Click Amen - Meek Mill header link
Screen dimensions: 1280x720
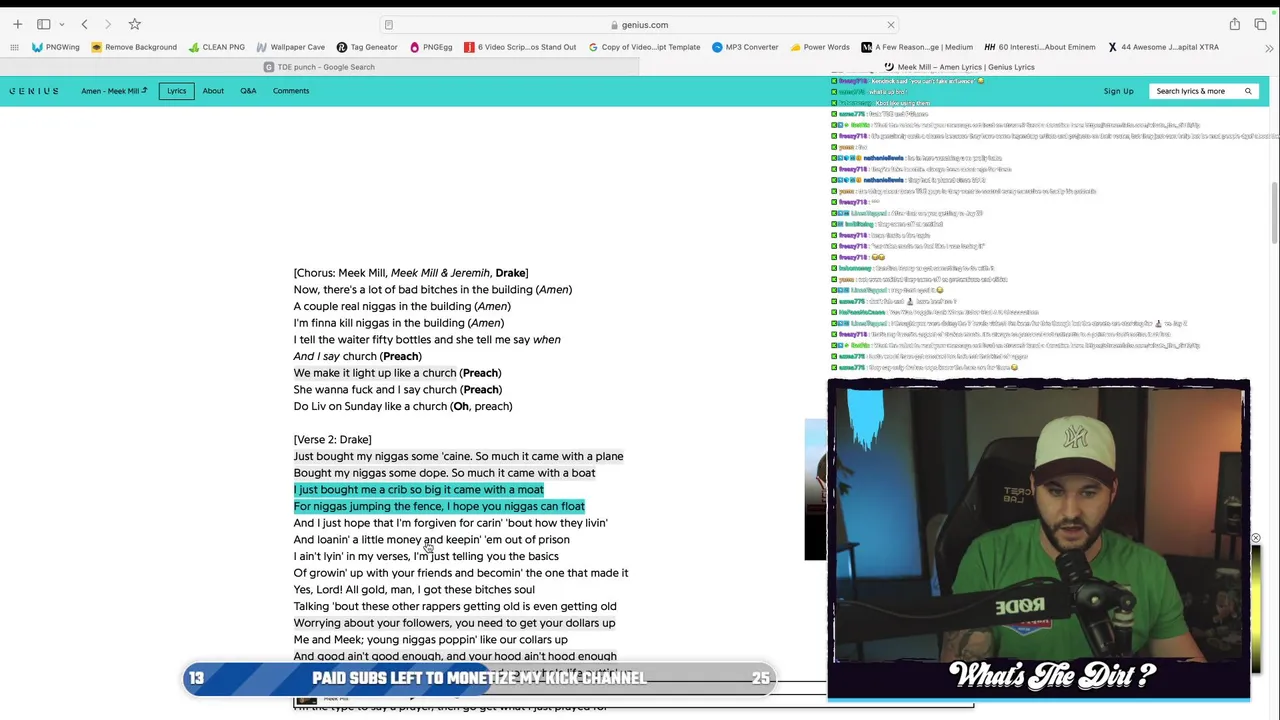pos(114,91)
